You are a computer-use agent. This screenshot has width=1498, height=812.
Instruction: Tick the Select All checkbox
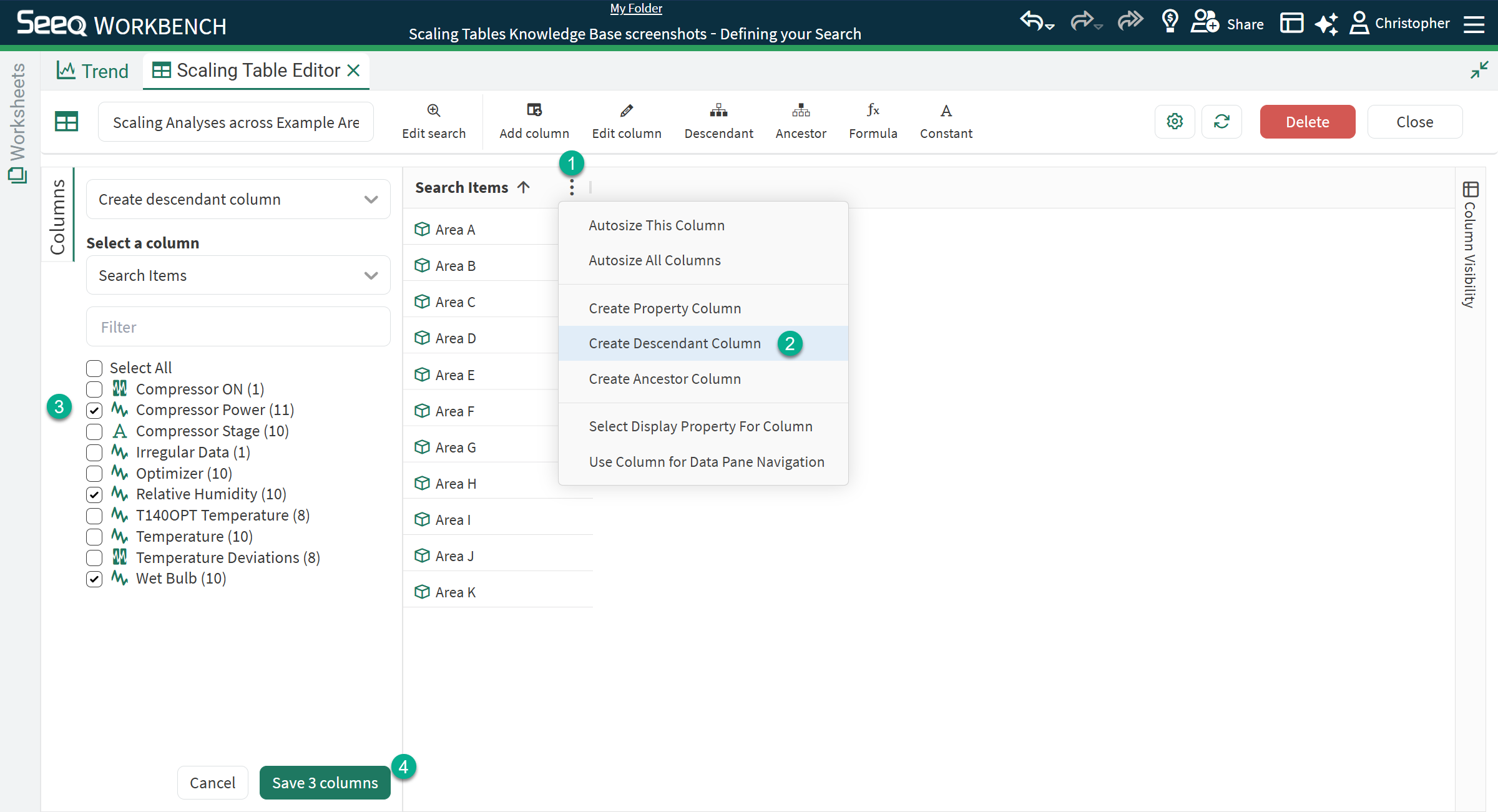94,368
